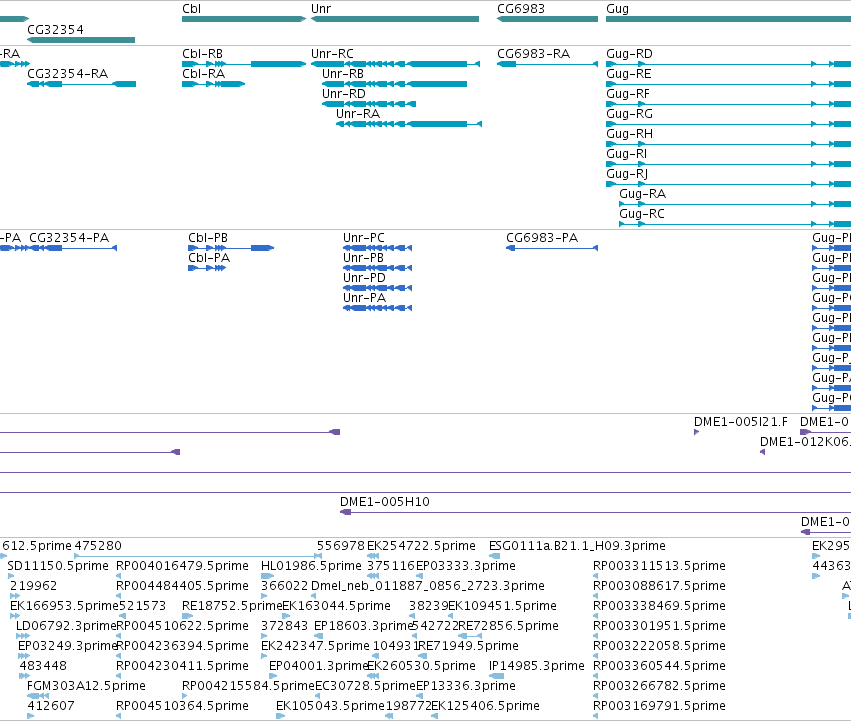Open the Gug-RH transcript
This screenshot has width=851, height=721.
(728, 144)
